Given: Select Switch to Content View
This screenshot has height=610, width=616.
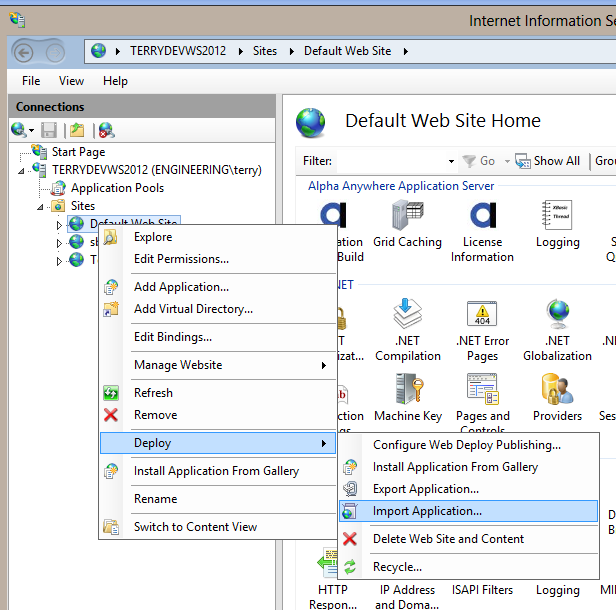Looking at the screenshot, I should point(218,526).
